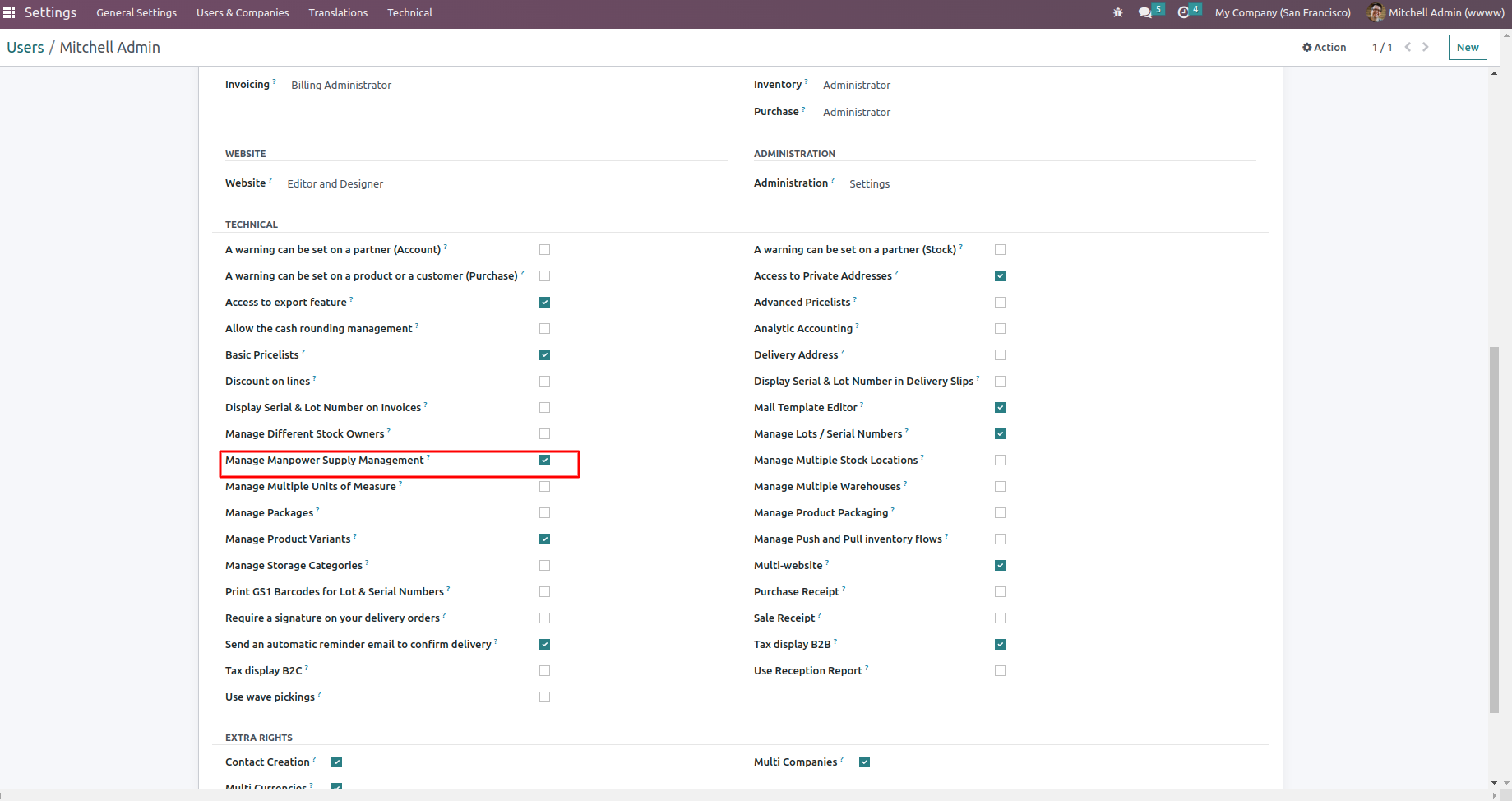Click the New button

coord(1468,47)
